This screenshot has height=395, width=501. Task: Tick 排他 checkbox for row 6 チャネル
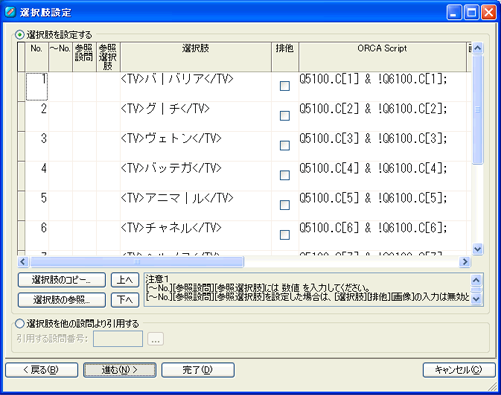pos(285,235)
